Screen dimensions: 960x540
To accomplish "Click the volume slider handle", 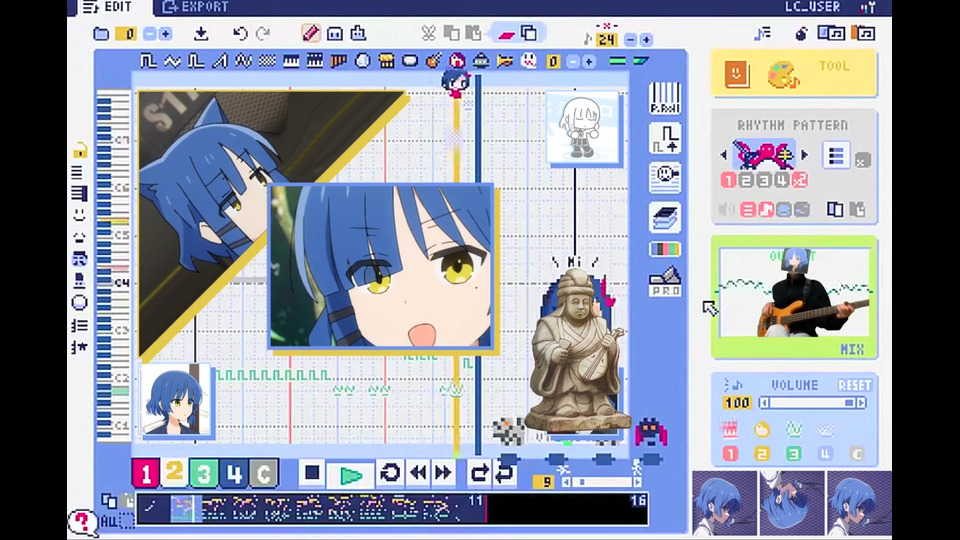I will [x=850, y=403].
